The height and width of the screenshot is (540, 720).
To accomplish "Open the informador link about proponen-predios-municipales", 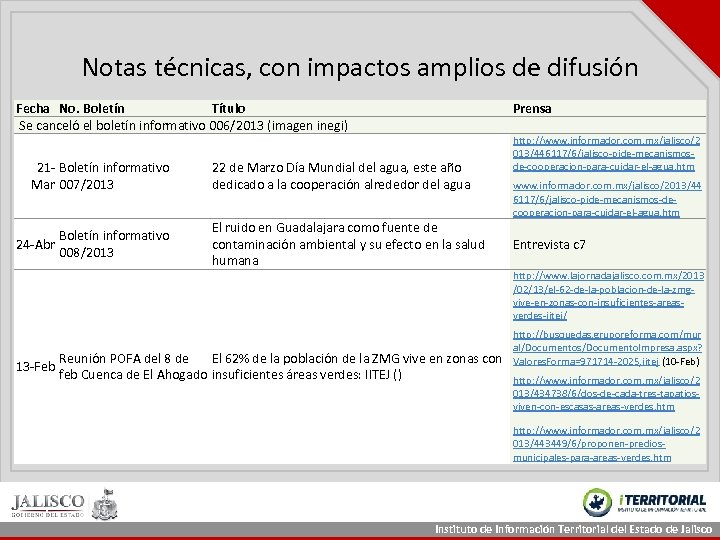I will [606, 444].
